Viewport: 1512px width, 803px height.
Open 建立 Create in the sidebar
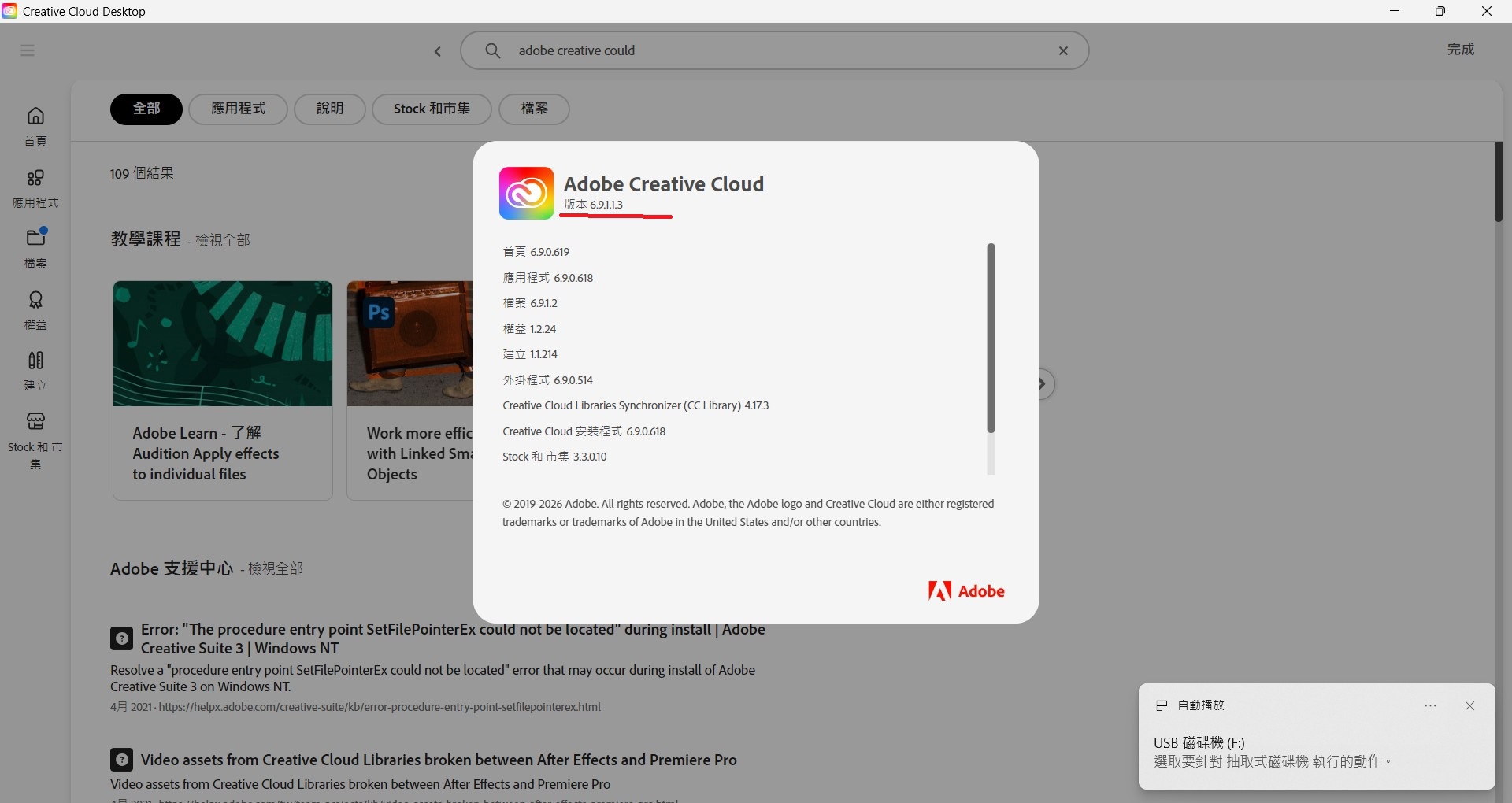pos(35,371)
